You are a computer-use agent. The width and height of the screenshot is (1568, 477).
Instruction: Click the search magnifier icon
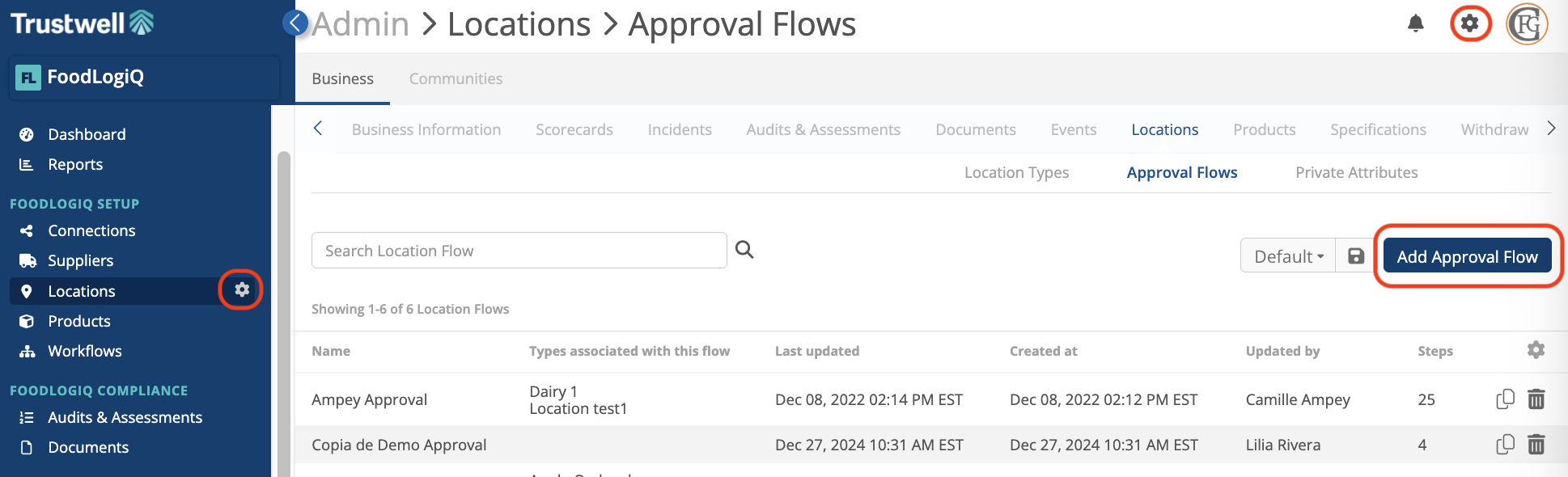(x=744, y=250)
